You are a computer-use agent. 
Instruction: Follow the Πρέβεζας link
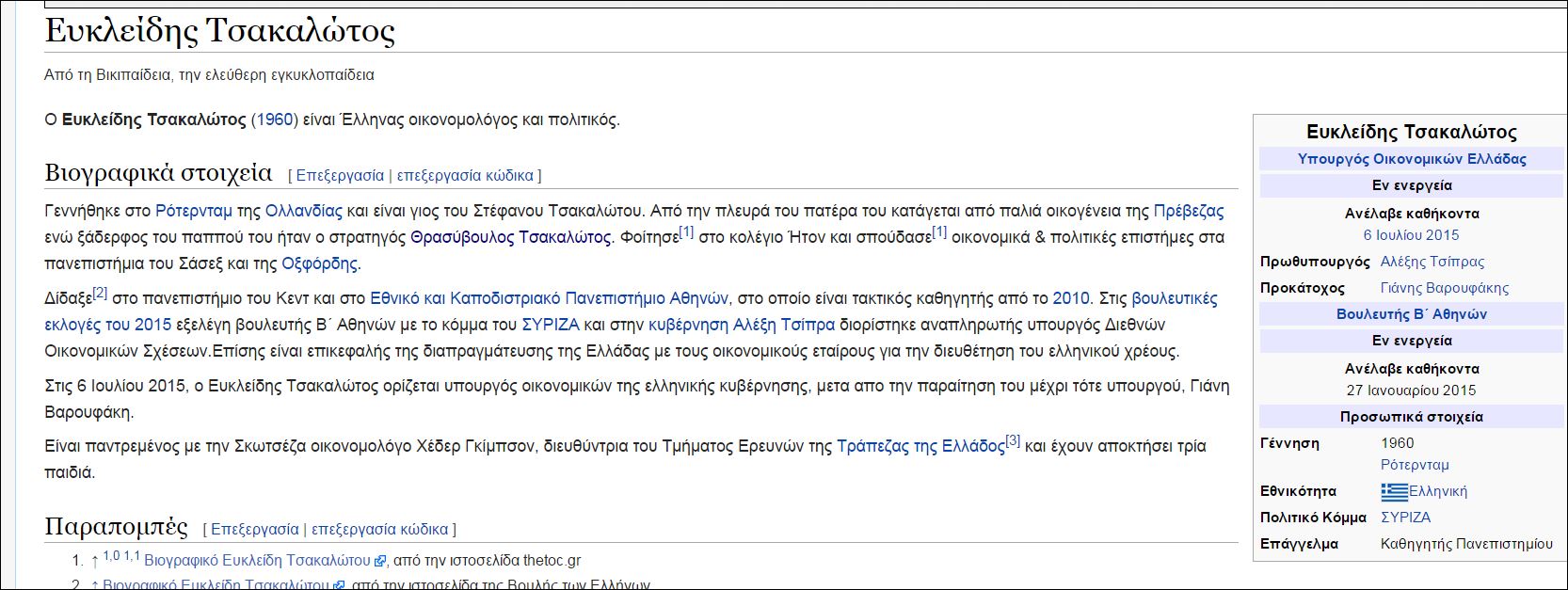1188,211
